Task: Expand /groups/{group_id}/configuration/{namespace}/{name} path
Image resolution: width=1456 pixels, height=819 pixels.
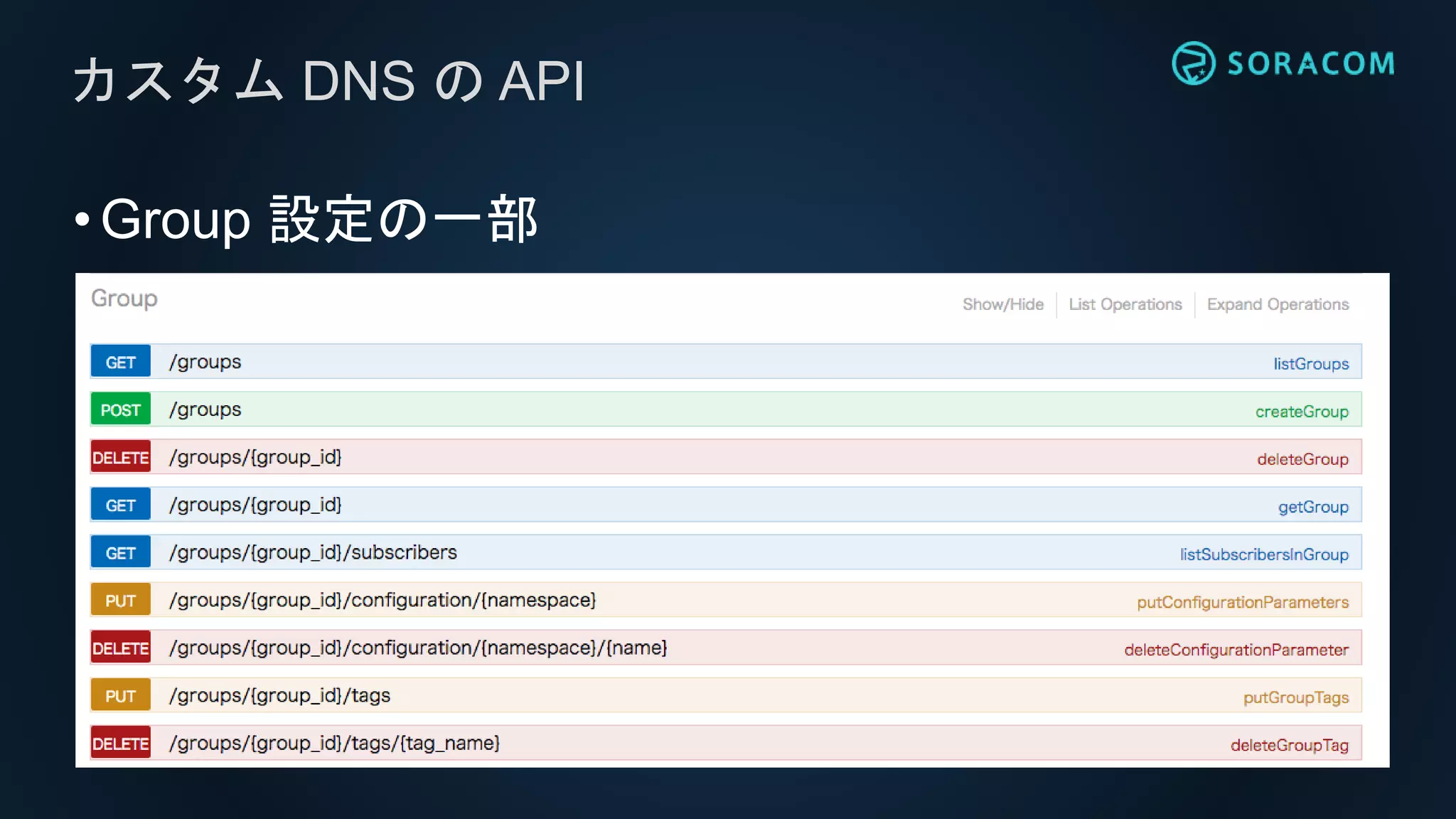Action: (418, 648)
